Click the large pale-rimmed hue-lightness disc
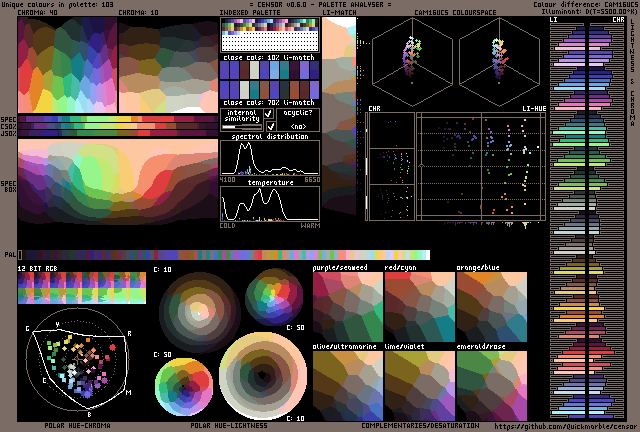Screen dimensions: 640x432 point(263,376)
